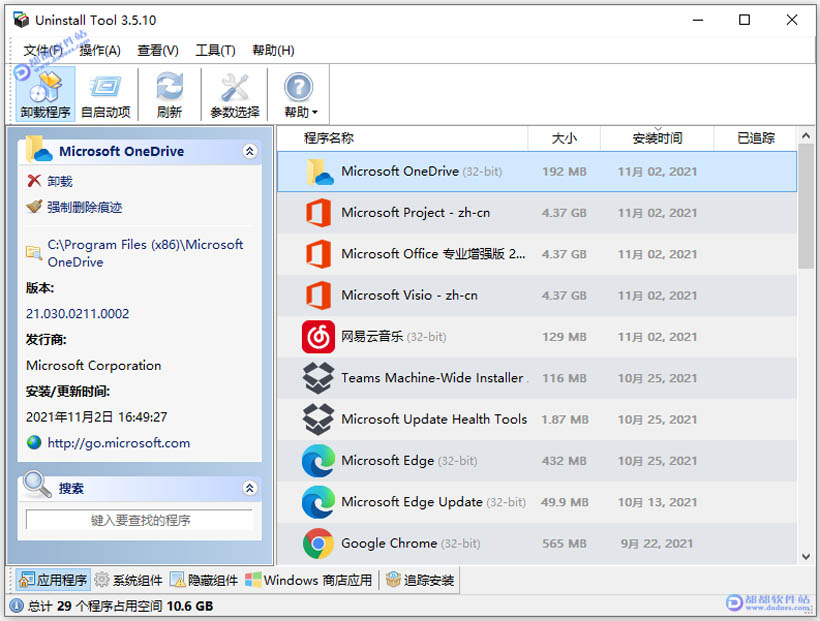Click the 卸载 uninstall link
The image size is (820, 621).
click(x=60, y=182)
